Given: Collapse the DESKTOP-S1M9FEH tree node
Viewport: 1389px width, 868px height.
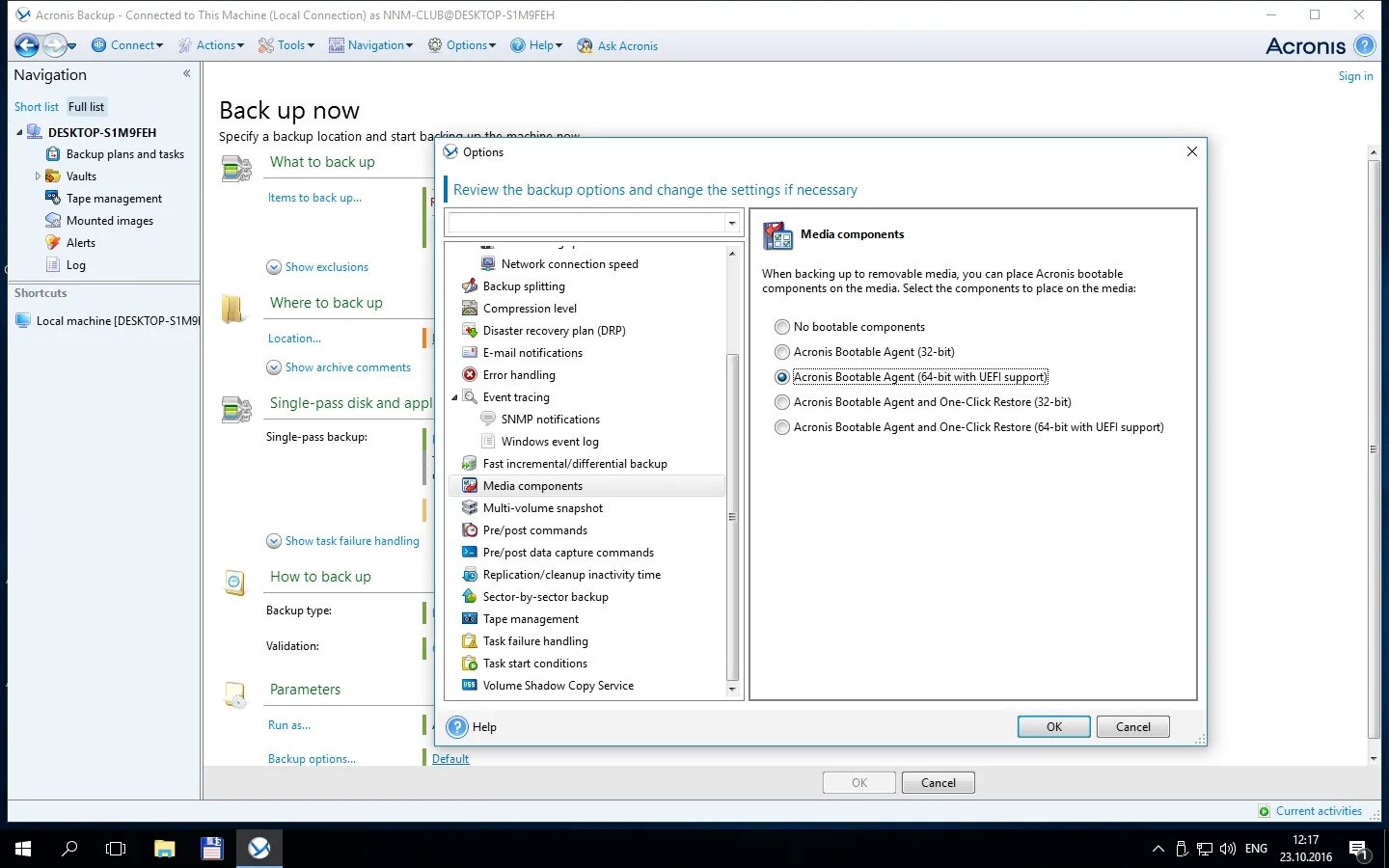Looking at the screenshot, I should 19,132.
